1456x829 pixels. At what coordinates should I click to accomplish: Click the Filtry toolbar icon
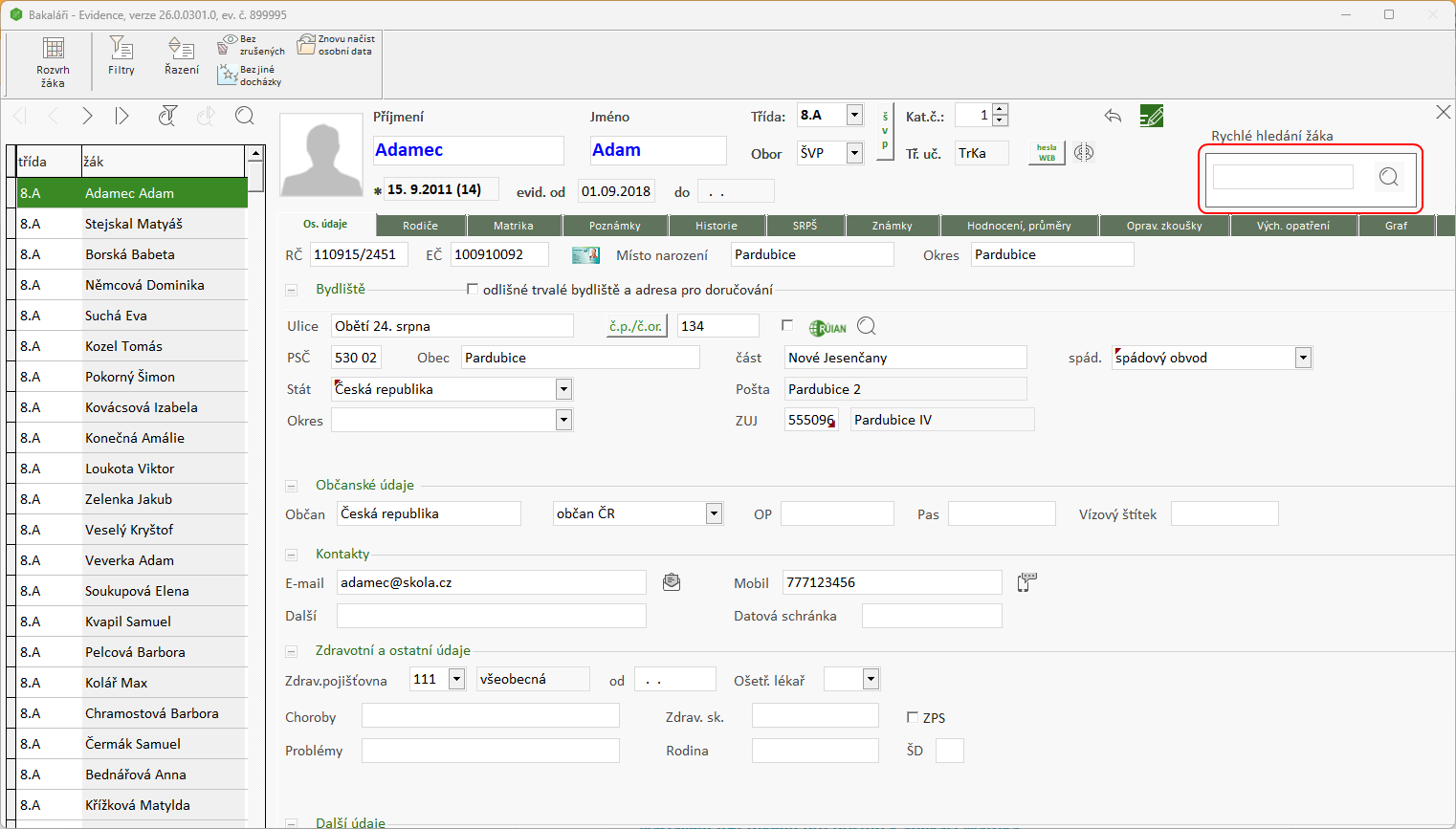121,55
